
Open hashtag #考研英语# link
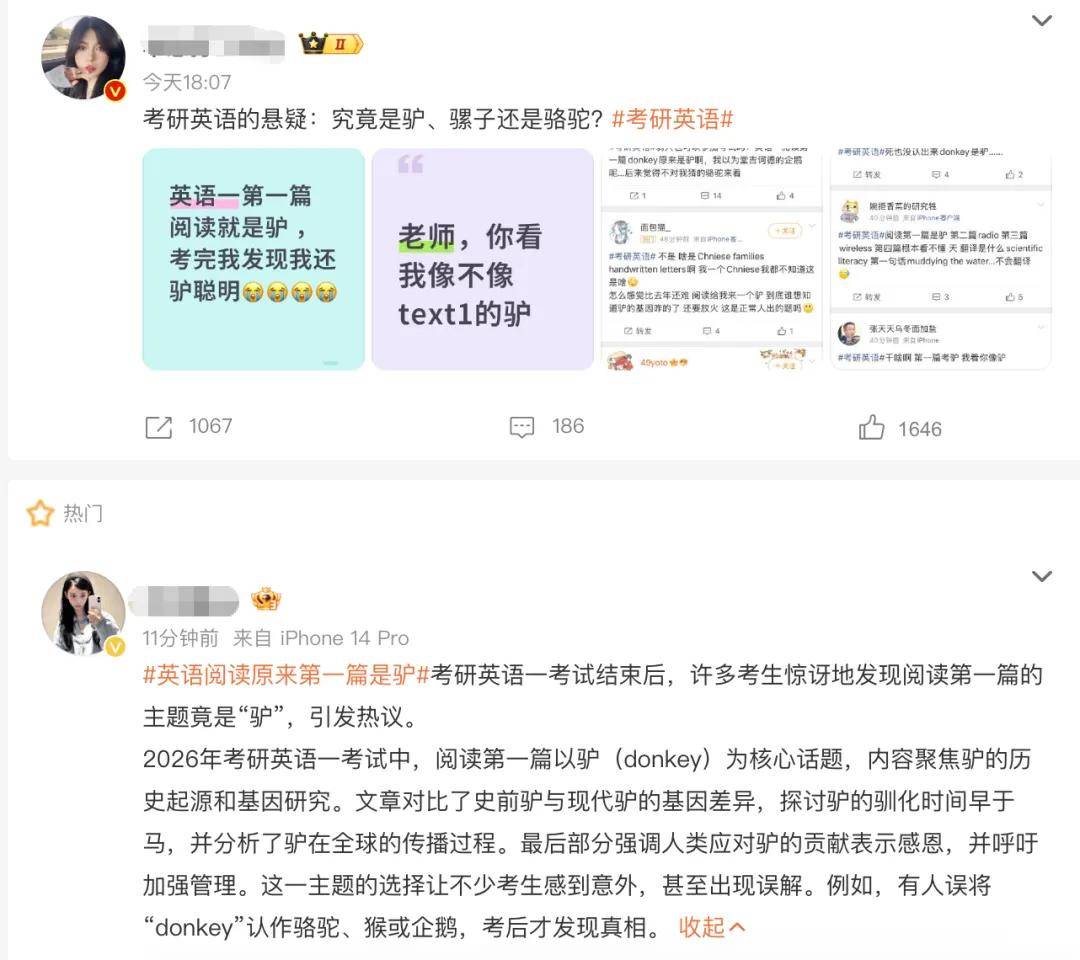coord(672,119)
